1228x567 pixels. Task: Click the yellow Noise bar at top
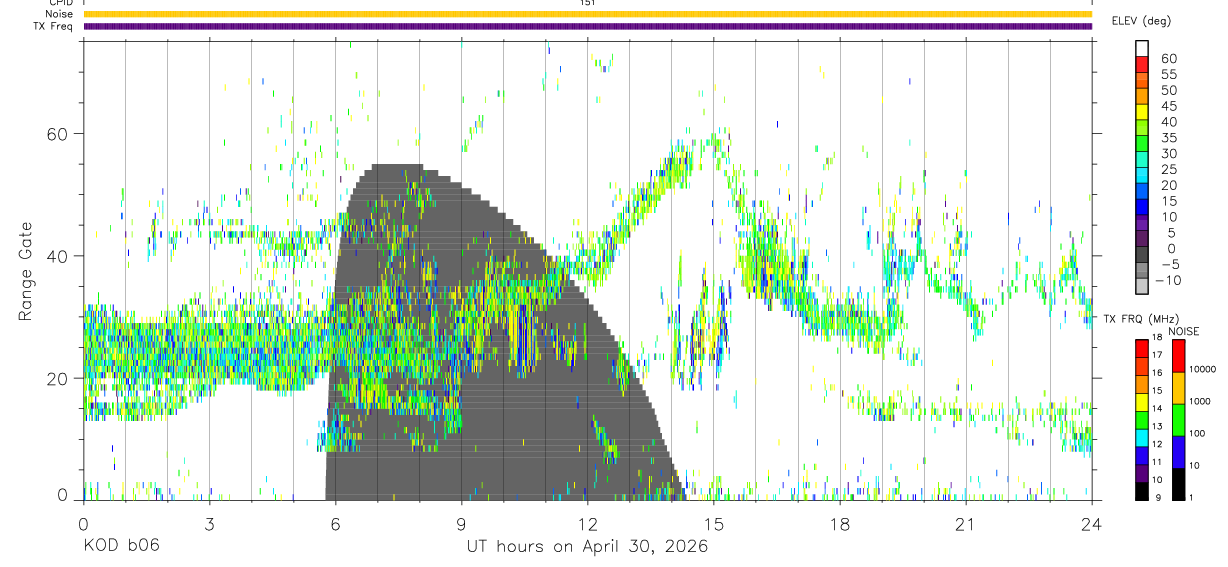[588, 14]
